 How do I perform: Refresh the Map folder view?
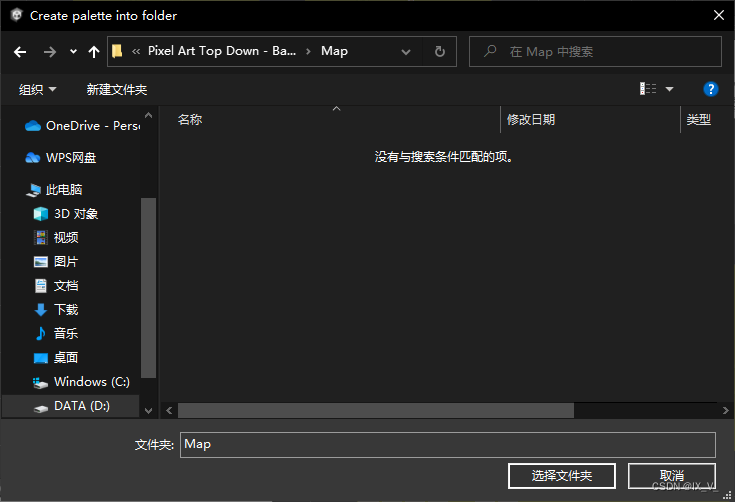click(x=440, y=52)
